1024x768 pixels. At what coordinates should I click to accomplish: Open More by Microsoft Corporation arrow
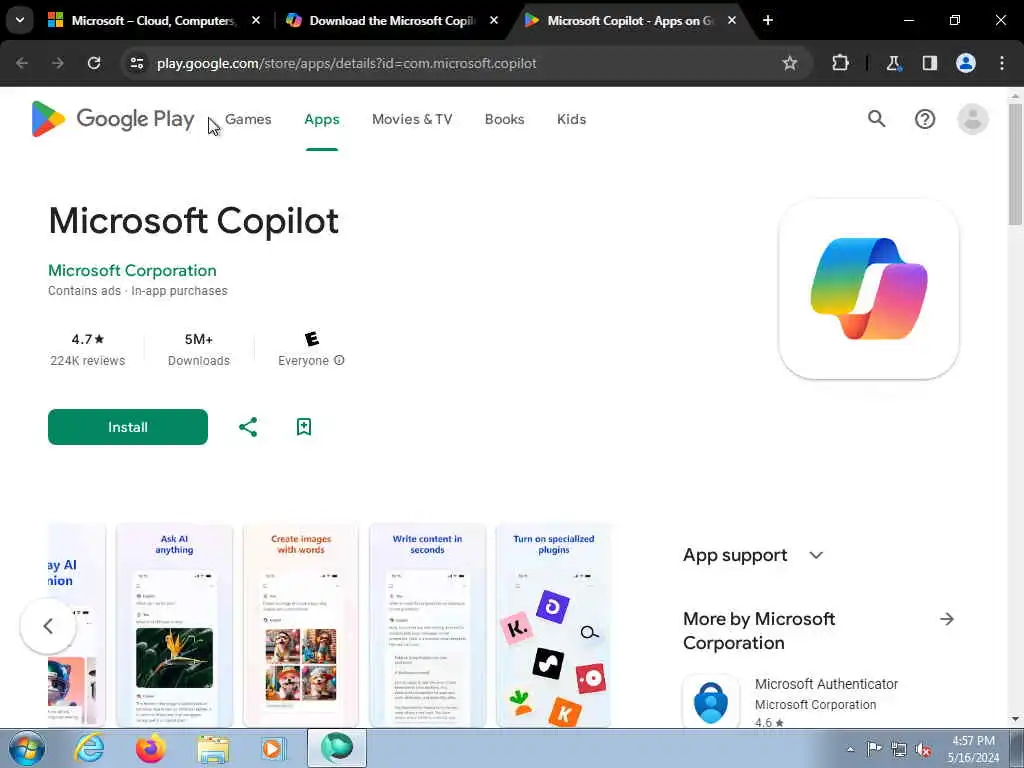(946, 619)
